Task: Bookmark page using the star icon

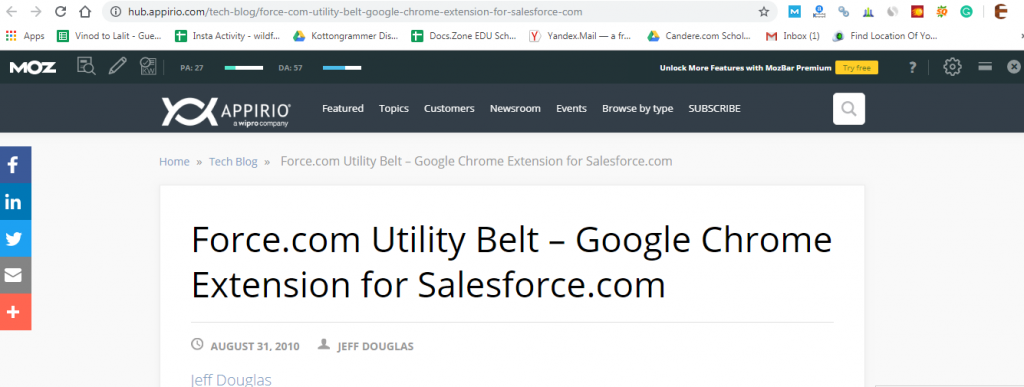Action: [763, 12]
